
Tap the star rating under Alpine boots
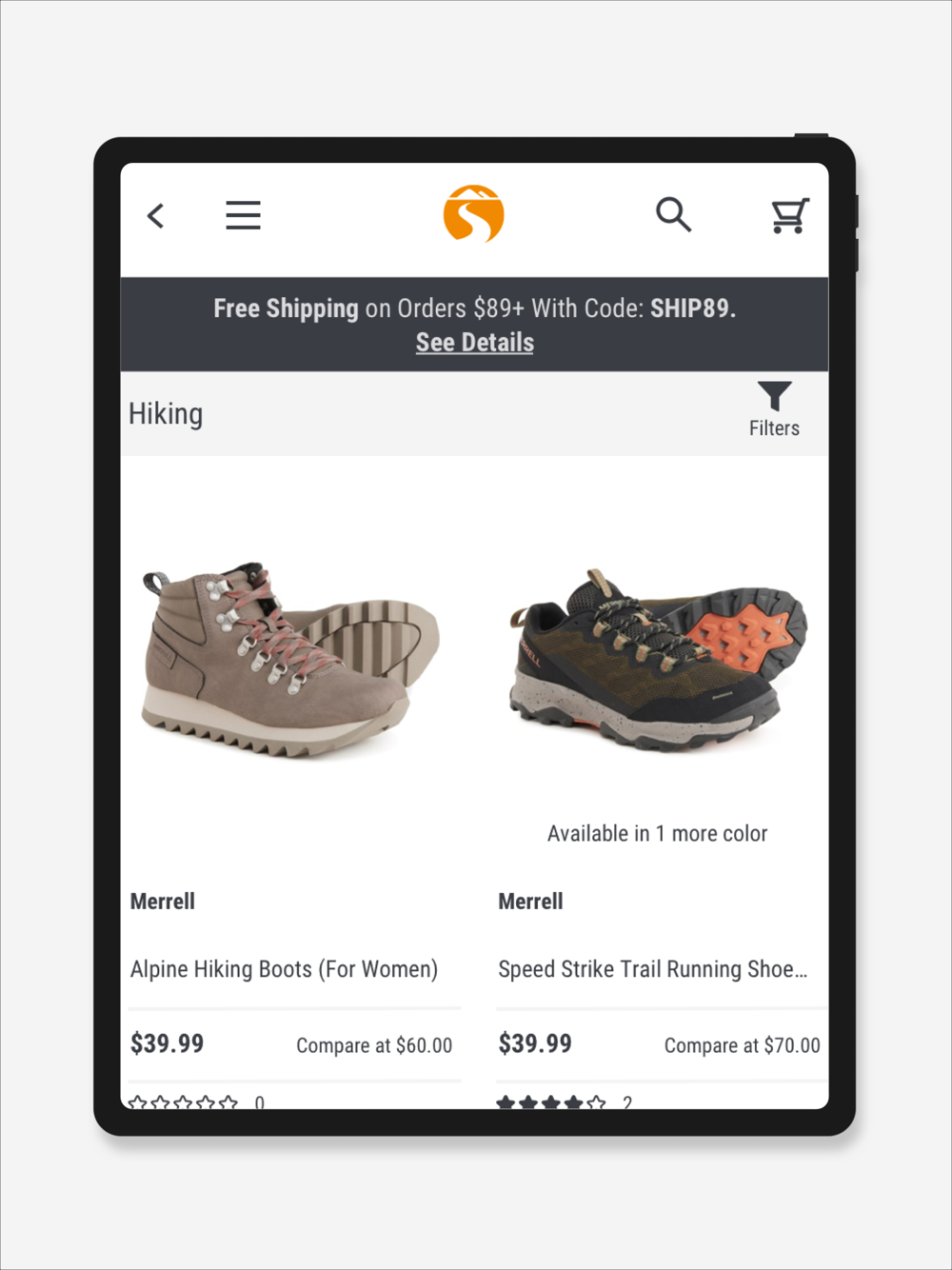(x=184, y=1102)
